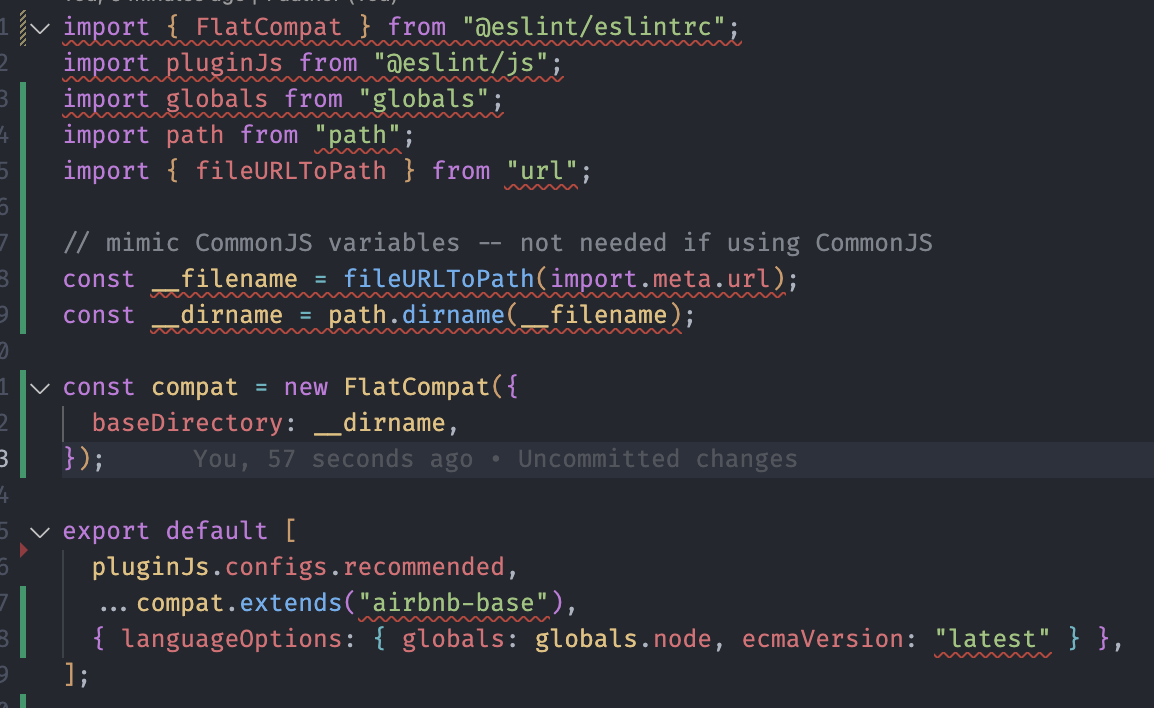Click the 'mimic CommonJS variables' comment
The width and height of the screenshot is (1154, 708).
[x=498, y=243]
